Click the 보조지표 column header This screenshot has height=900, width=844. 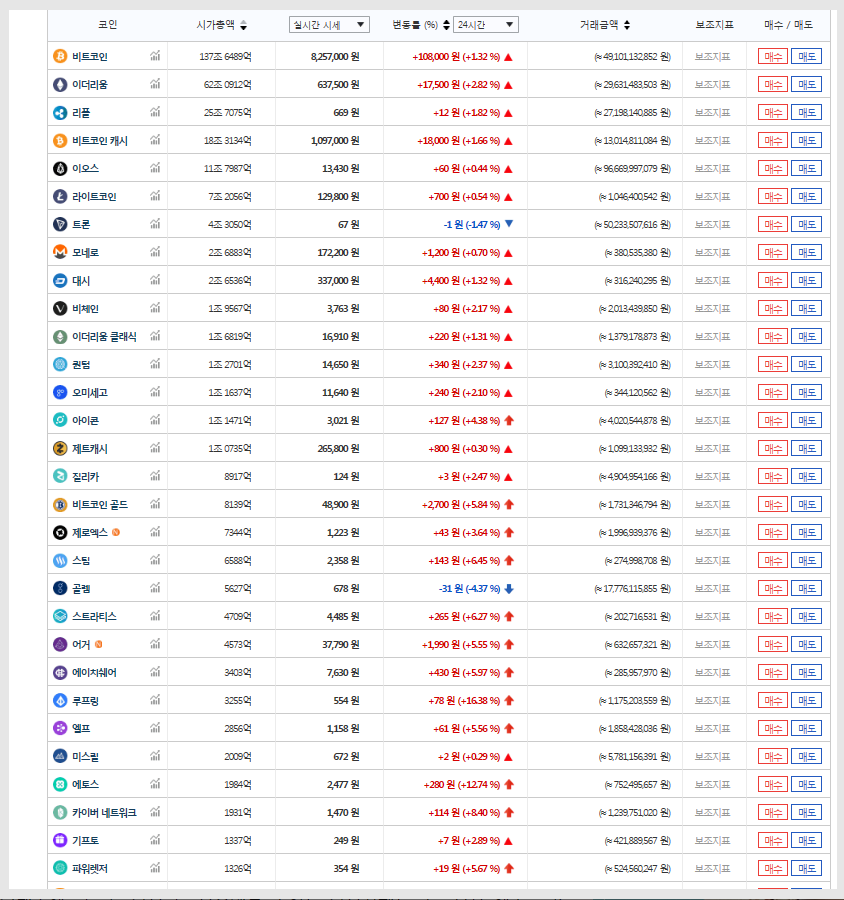tap(714, 25)
